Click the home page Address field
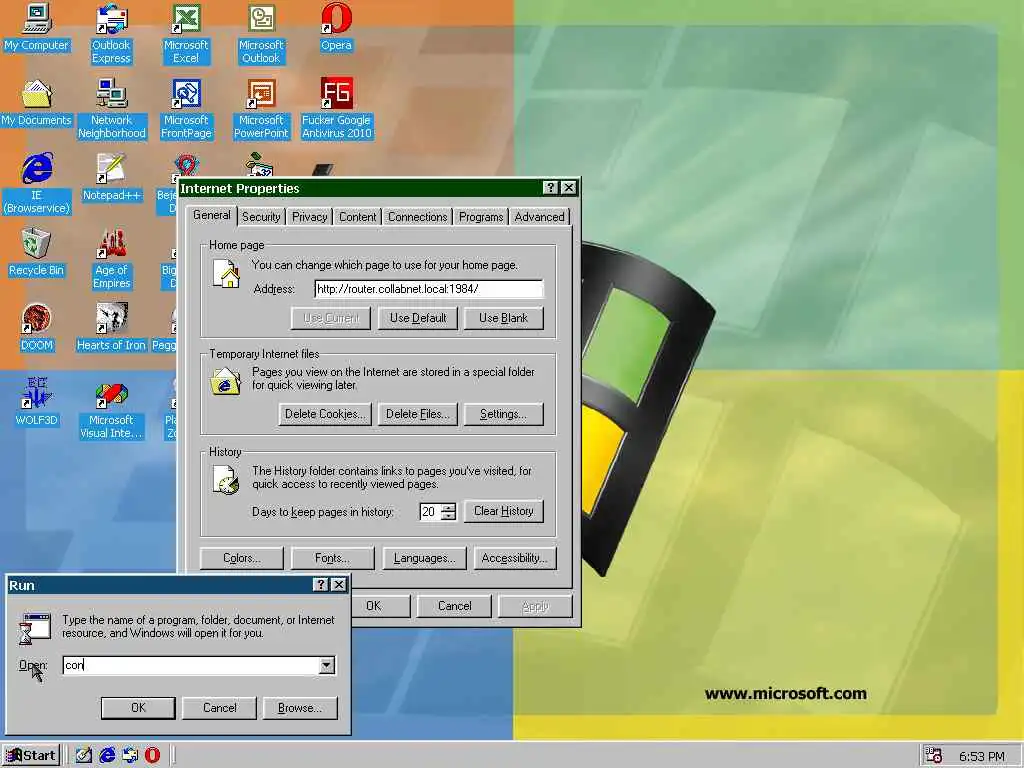Viewport: 1024px width, 768px height. pos(428,289)
